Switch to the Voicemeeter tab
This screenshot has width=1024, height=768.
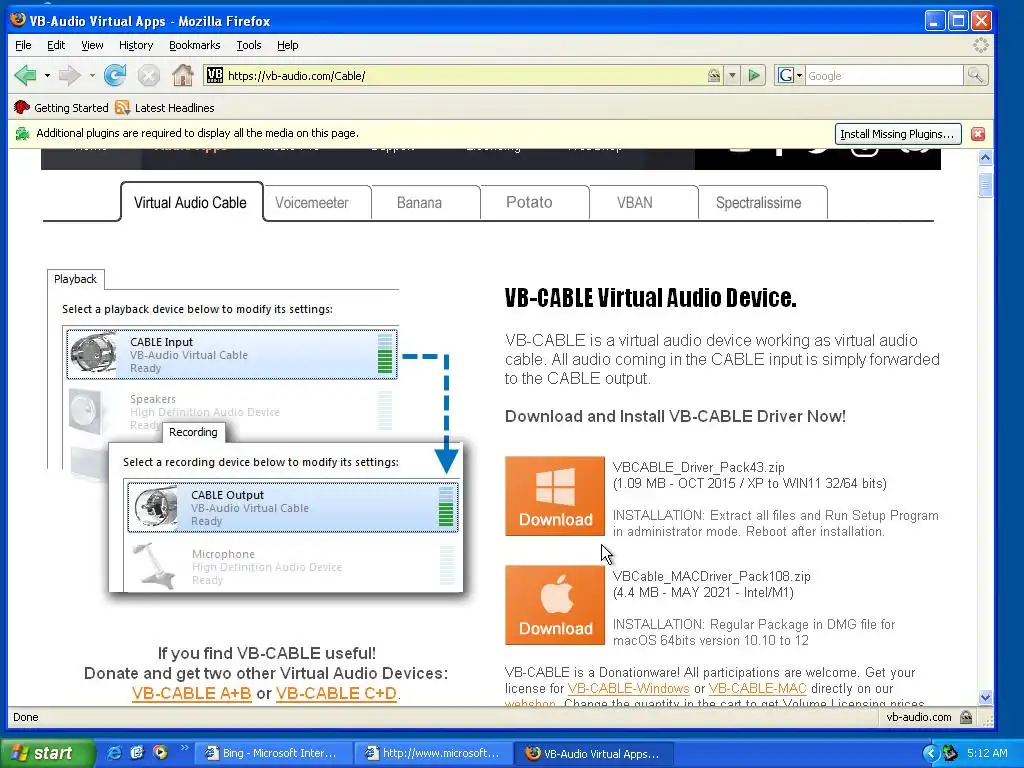(x=317, y=203)
